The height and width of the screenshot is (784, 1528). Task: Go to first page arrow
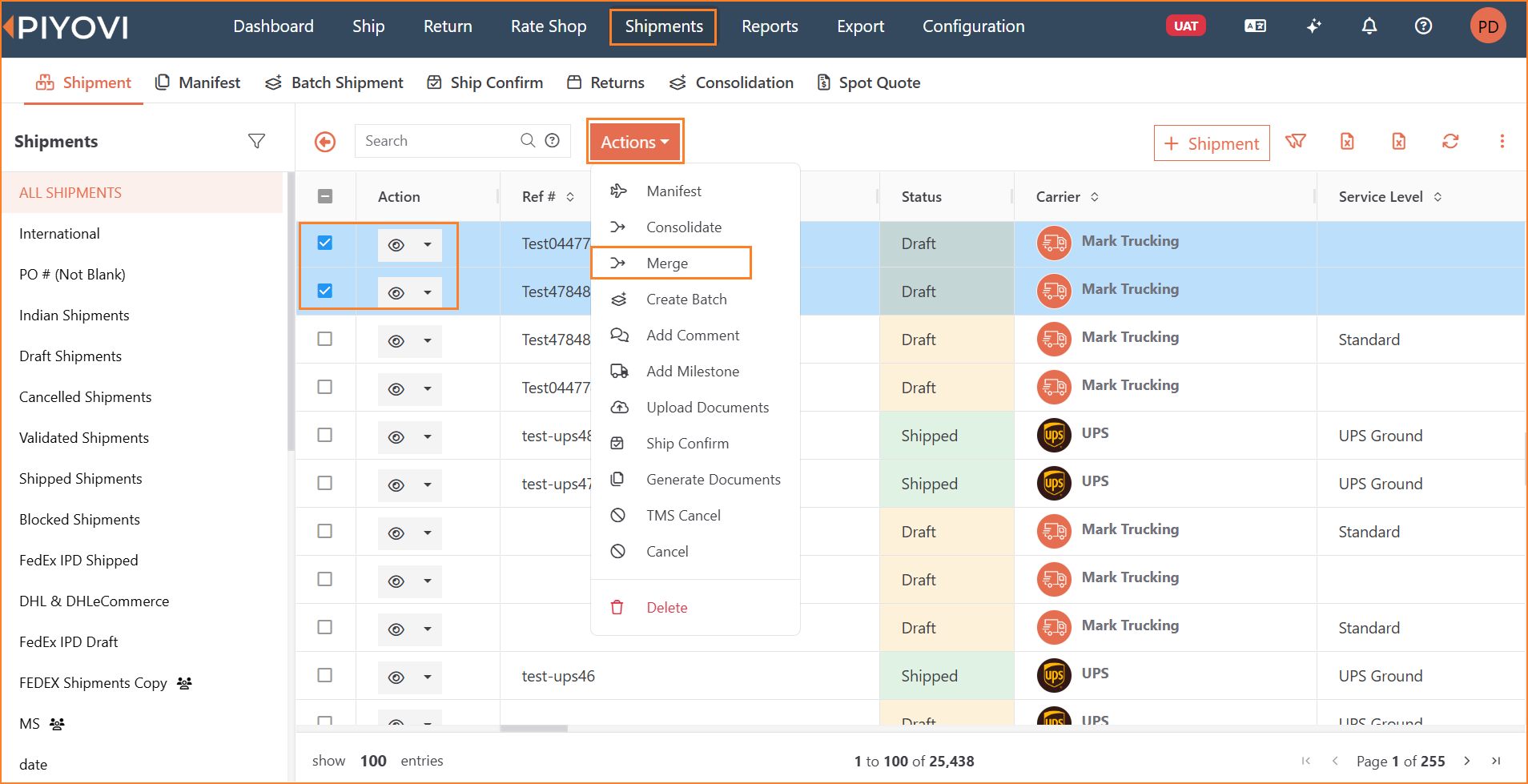[1306, 761]
